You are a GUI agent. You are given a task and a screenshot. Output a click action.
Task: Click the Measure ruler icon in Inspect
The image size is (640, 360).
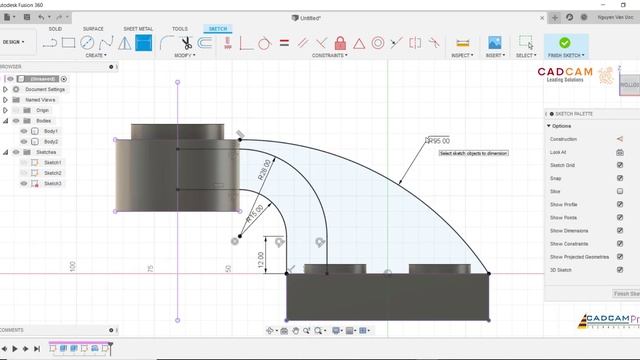click(x=462, y=42)
